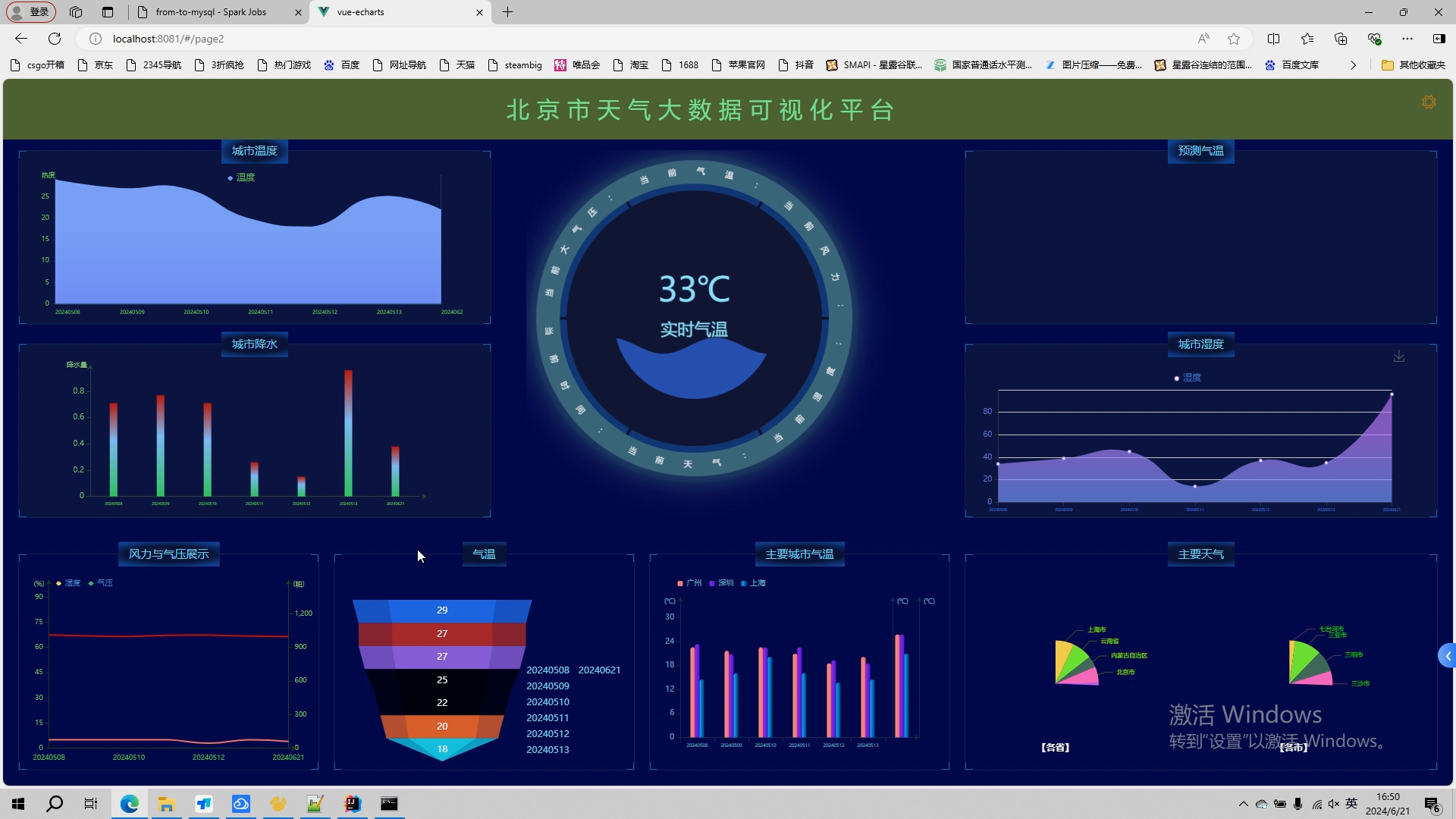Switch to the from-to-mysql Spark Jobs tab

coord(211,12)
